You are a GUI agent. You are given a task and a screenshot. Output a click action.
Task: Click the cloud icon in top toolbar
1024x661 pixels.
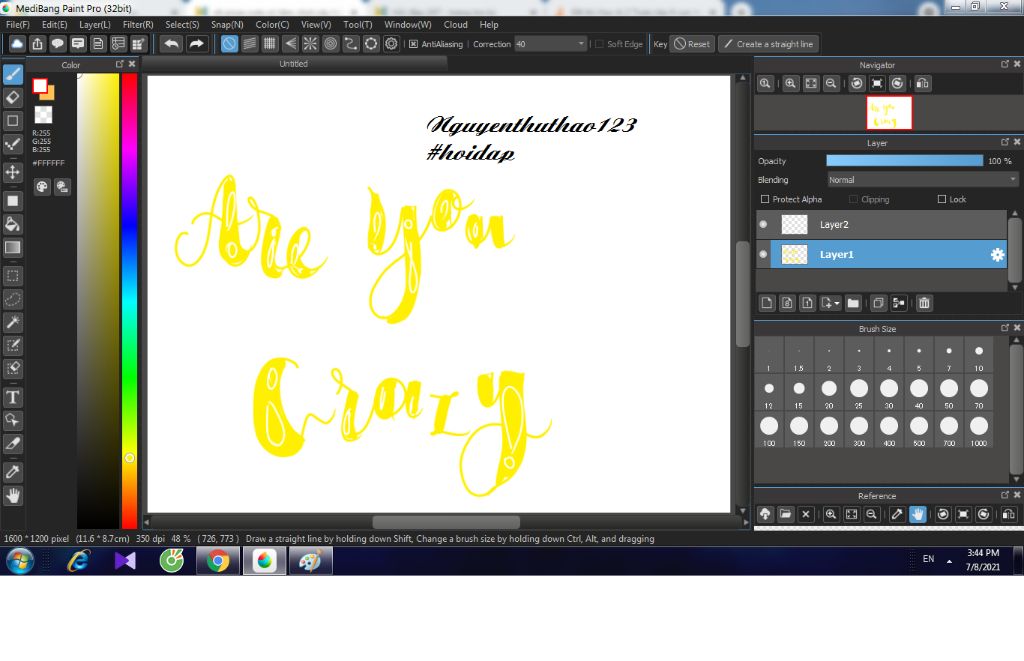(17, 44)
